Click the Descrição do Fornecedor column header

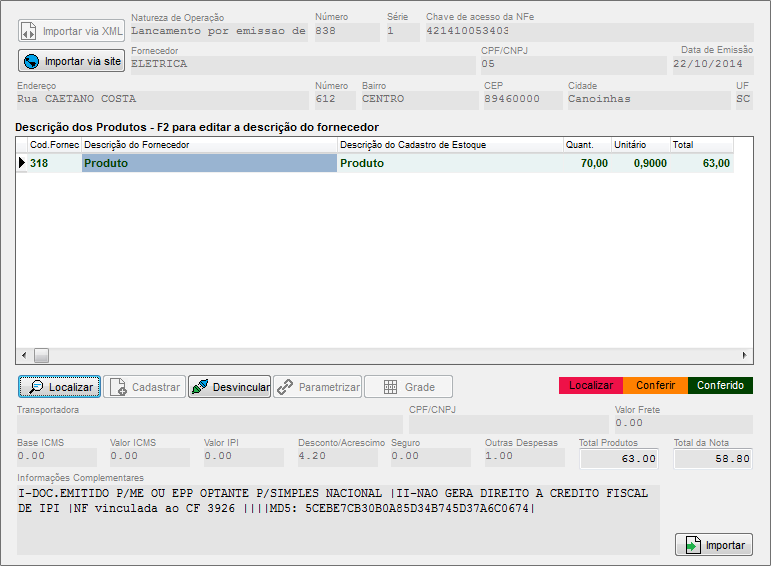pos(209,145)
